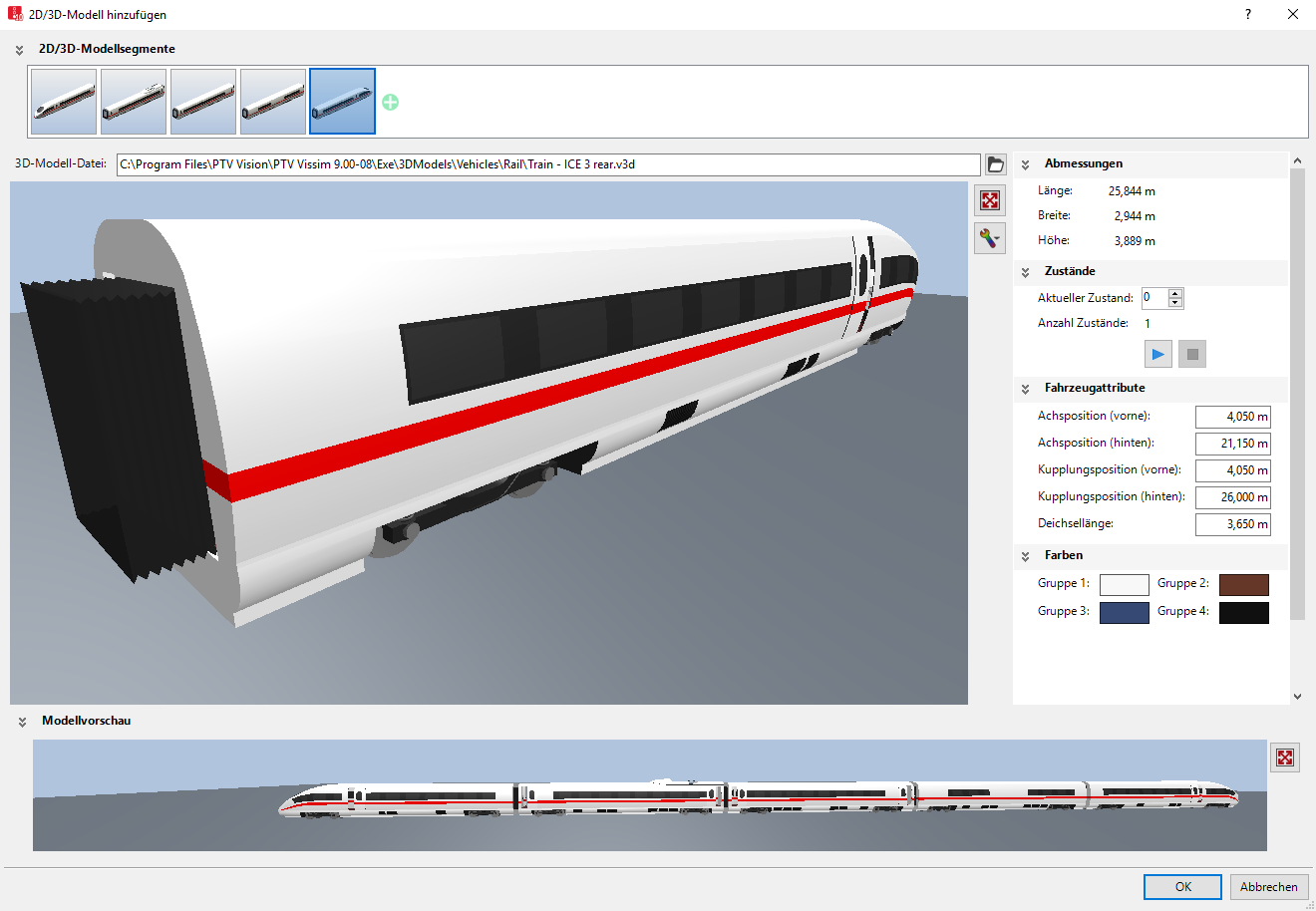Click fit-view icon next to Modellvorschau preview
The width and height of the screenshot is (1316, 911).
pos(1284,758)
